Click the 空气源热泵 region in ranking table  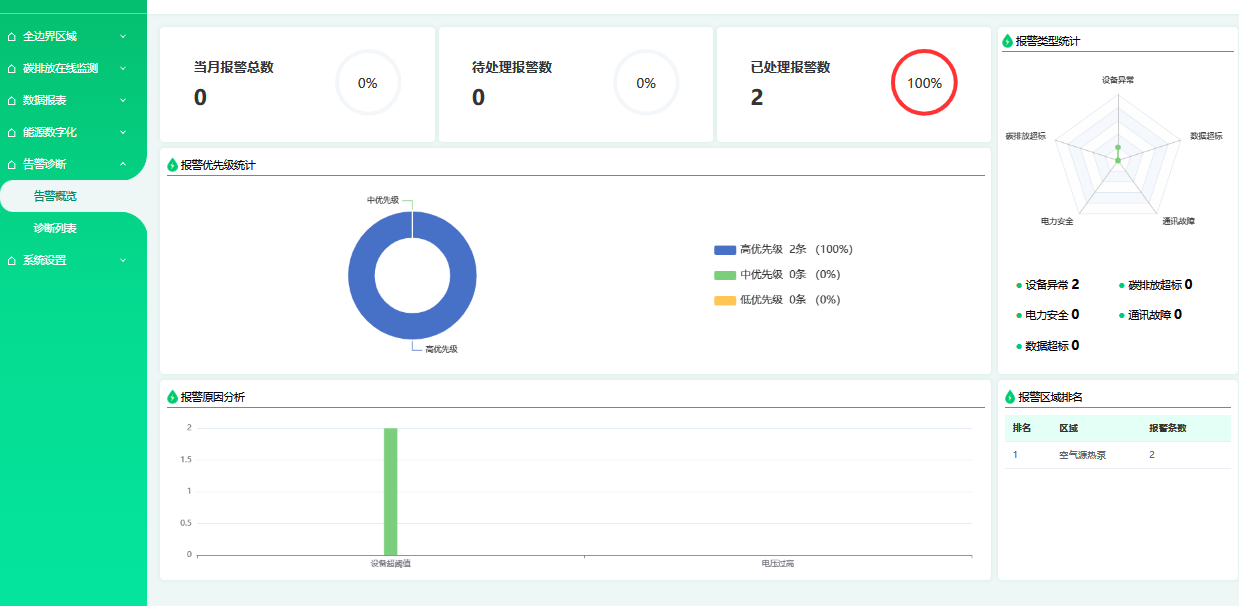click(1082, 455)
